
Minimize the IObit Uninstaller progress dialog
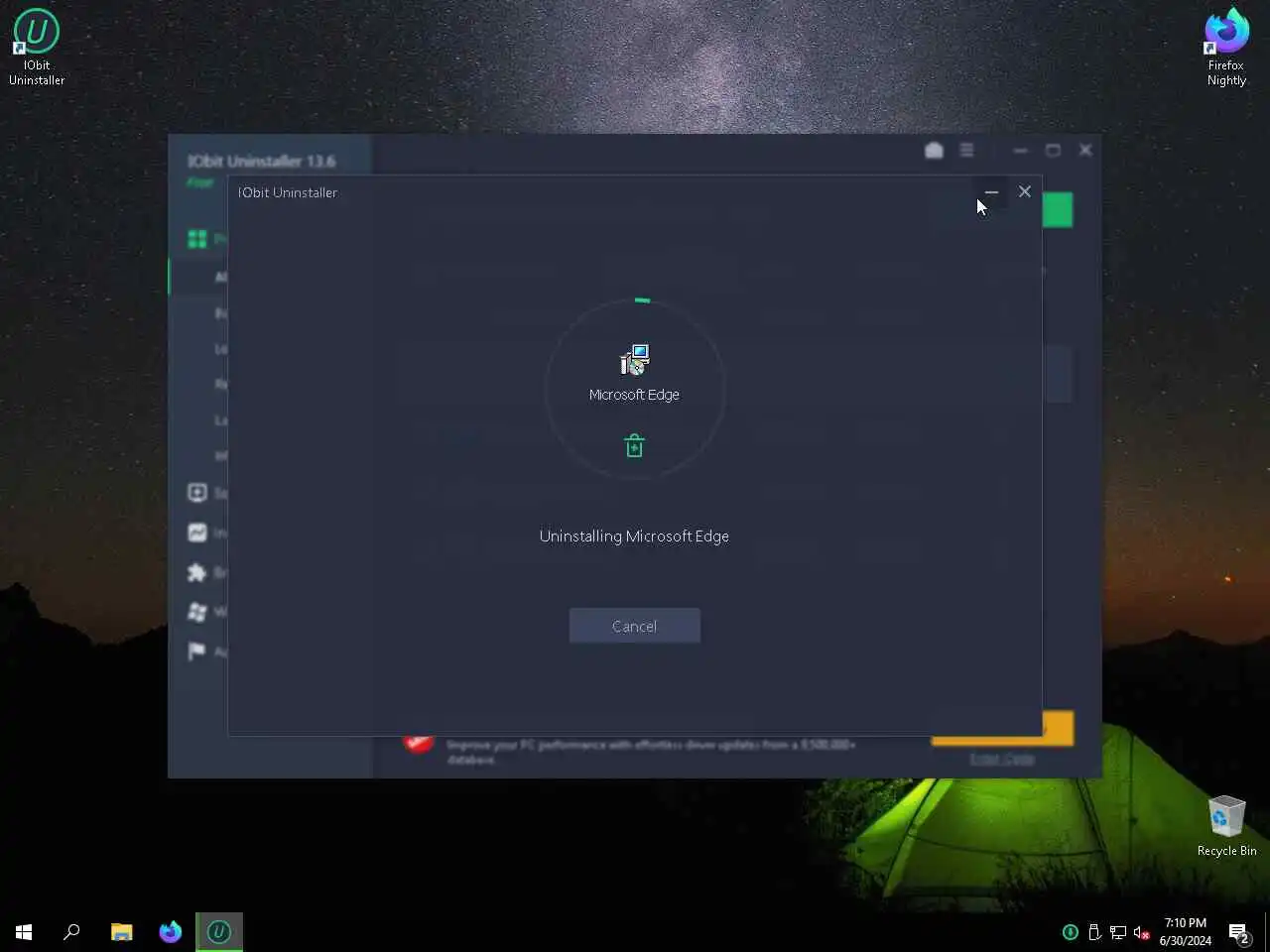pos(991,191)
